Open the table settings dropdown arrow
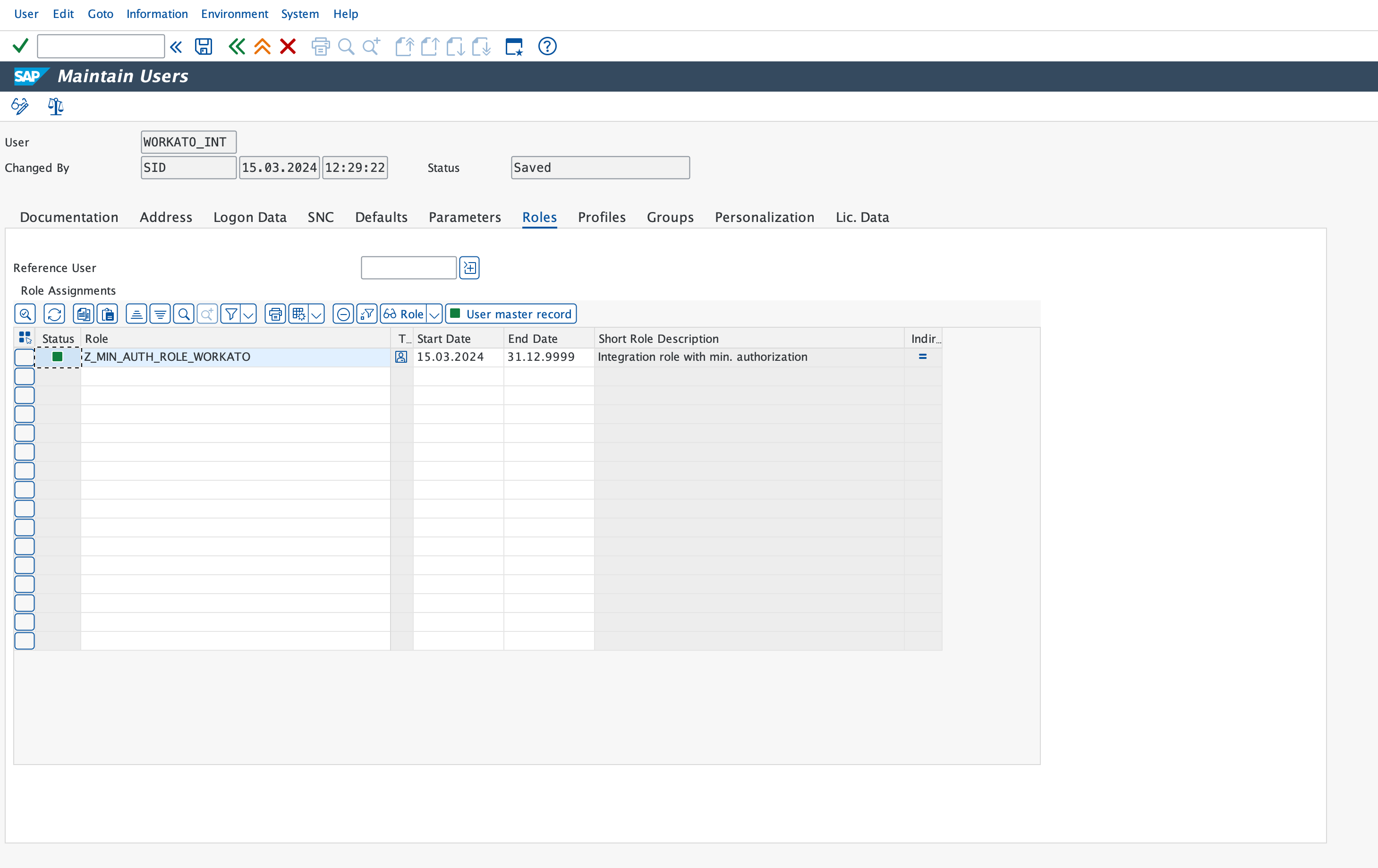Screen dimensions: 1378x868 316,314
